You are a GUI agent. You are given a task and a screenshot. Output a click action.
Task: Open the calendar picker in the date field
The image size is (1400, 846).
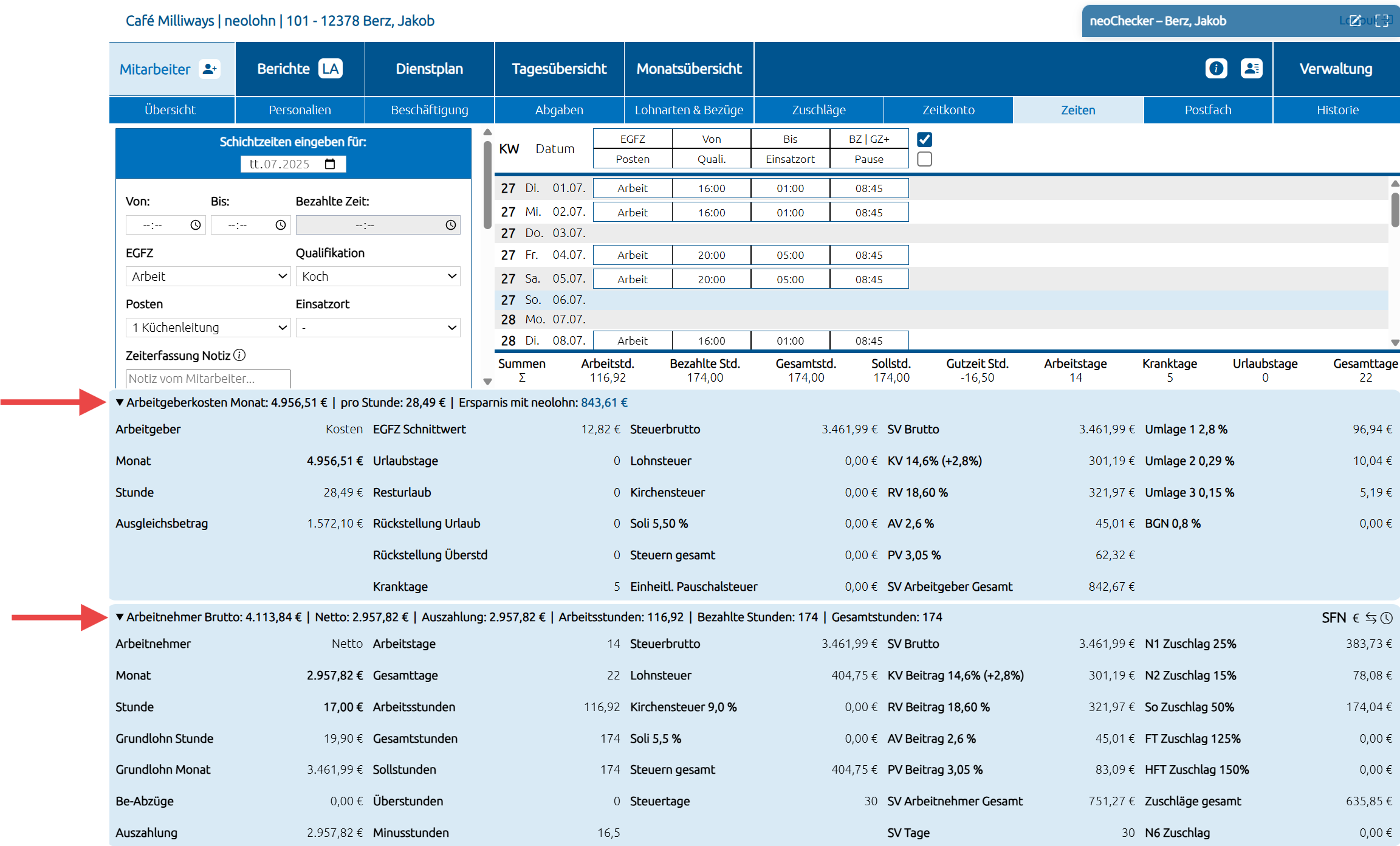[330, 164]
